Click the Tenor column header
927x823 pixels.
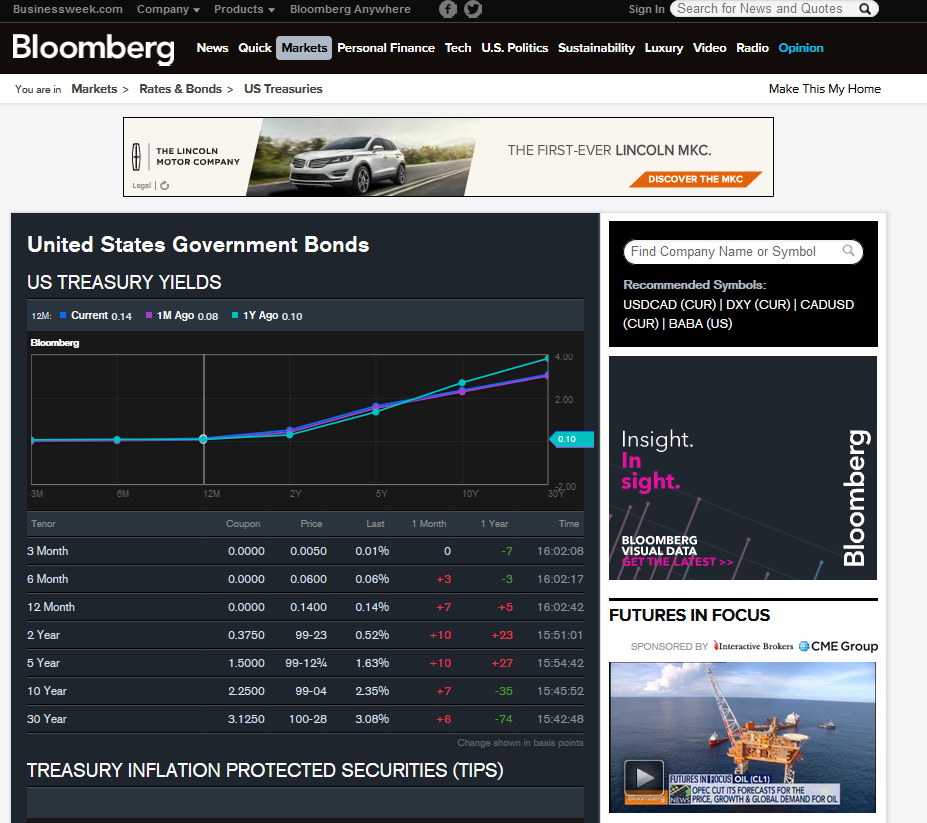43,524
